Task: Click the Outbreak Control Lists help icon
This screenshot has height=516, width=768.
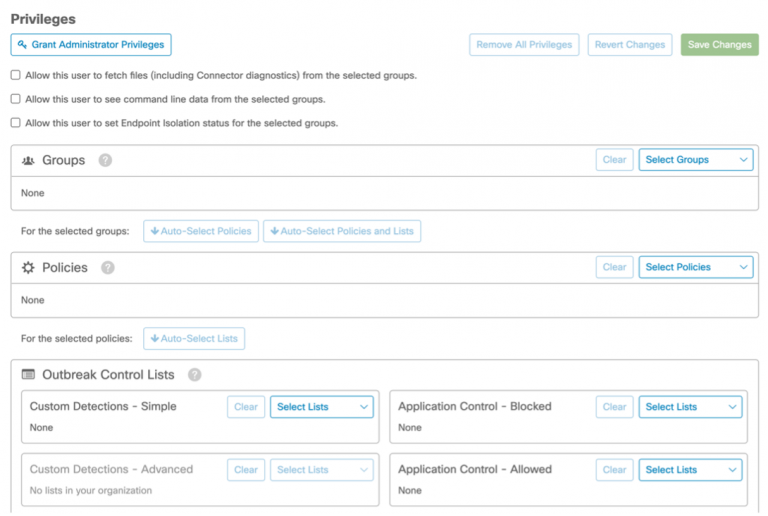Action: tap(194, 375)
